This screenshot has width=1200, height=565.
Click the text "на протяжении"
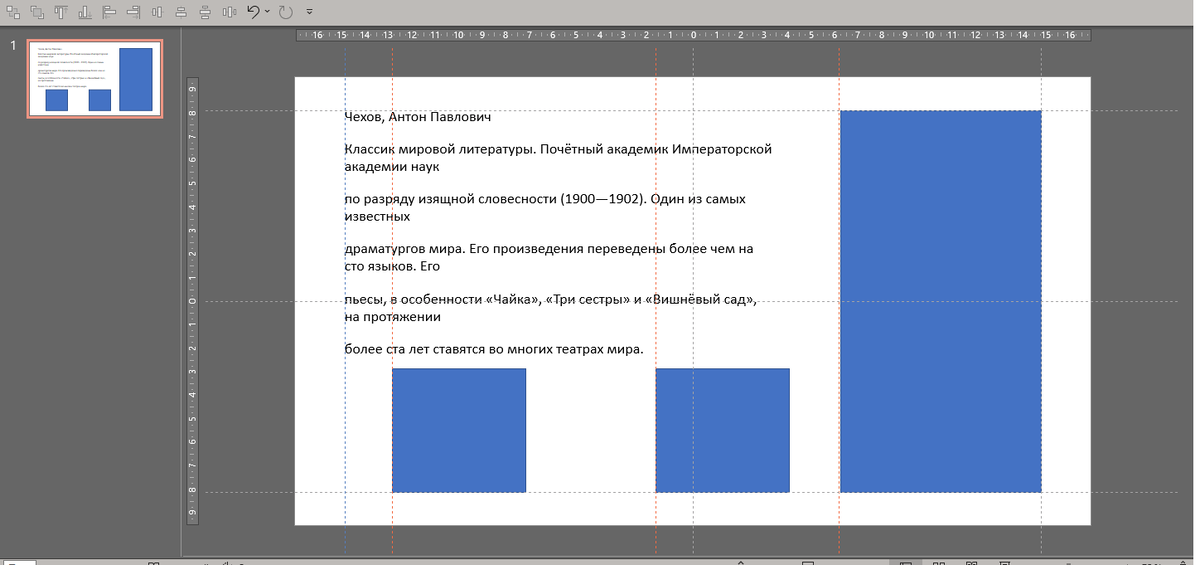[392, 317]
